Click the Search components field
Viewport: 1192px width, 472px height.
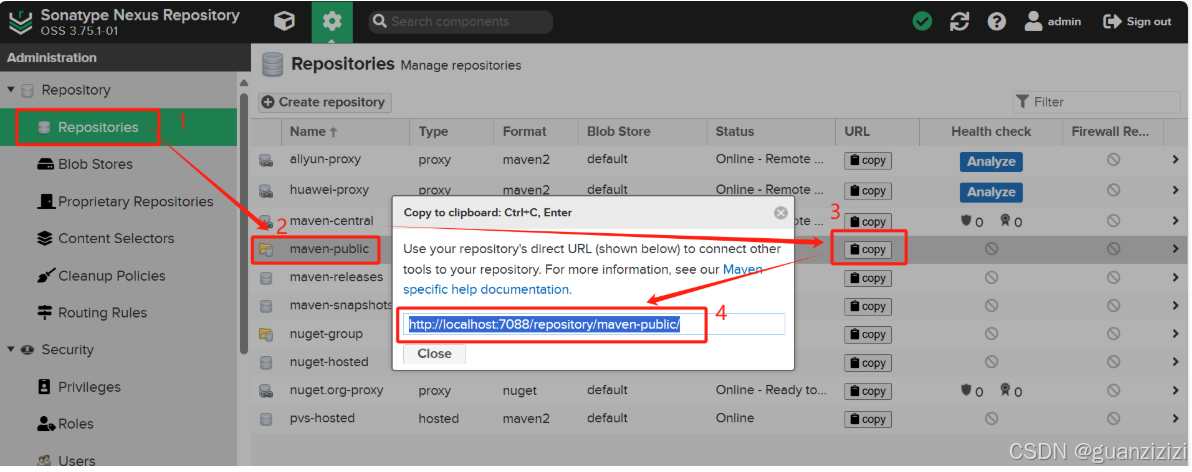(461, 21)
